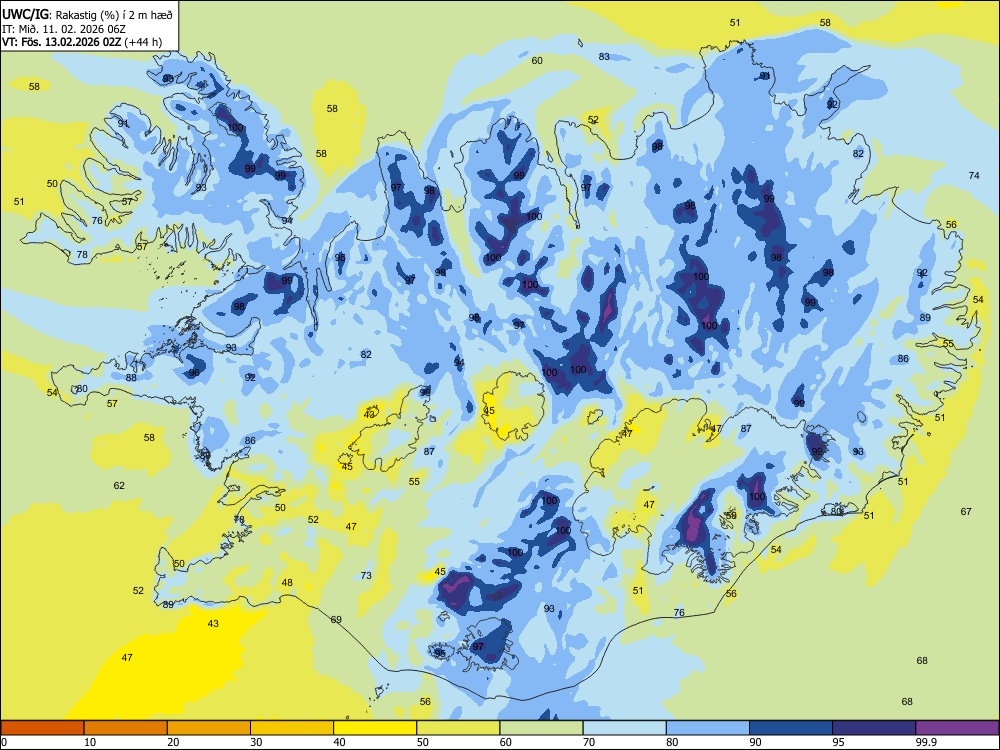Click the humidity value "69" on the map
Image resolution: width=1000 pixels, height=750 pixels.
click(336, 619)
